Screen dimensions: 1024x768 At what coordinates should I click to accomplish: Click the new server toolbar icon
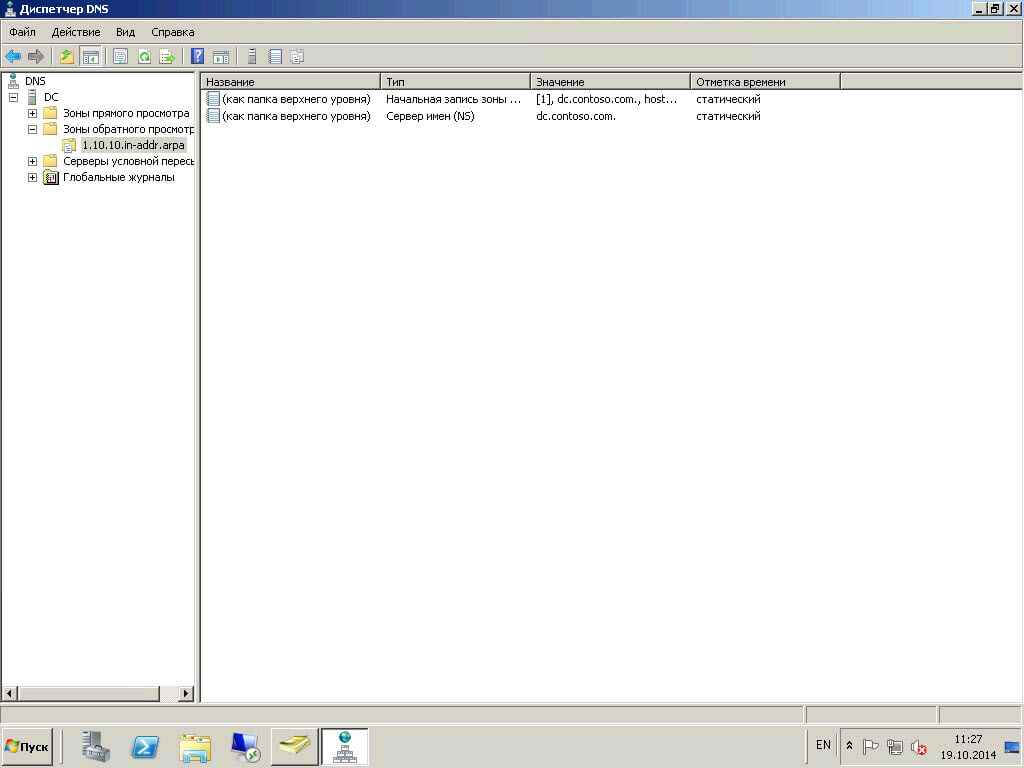pos(252,57)
